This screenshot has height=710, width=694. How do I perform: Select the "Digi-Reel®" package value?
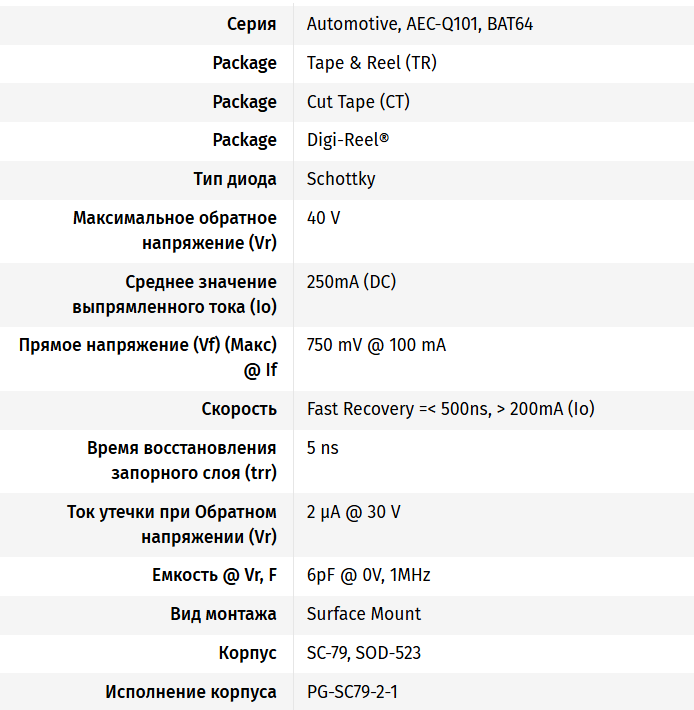[x=347, y=140]
